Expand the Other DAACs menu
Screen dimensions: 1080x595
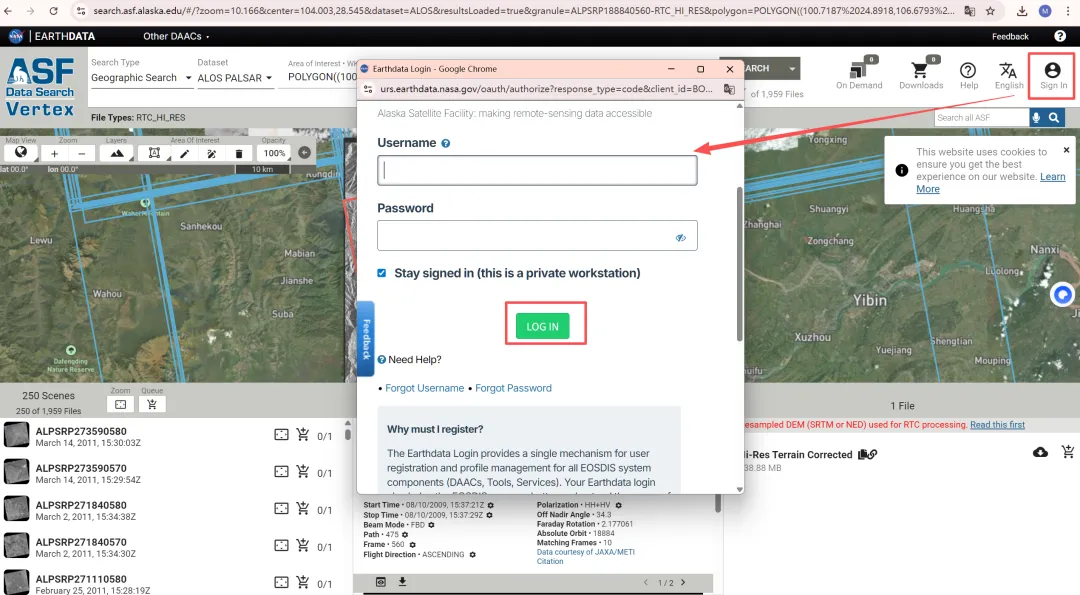coord(176,36)
